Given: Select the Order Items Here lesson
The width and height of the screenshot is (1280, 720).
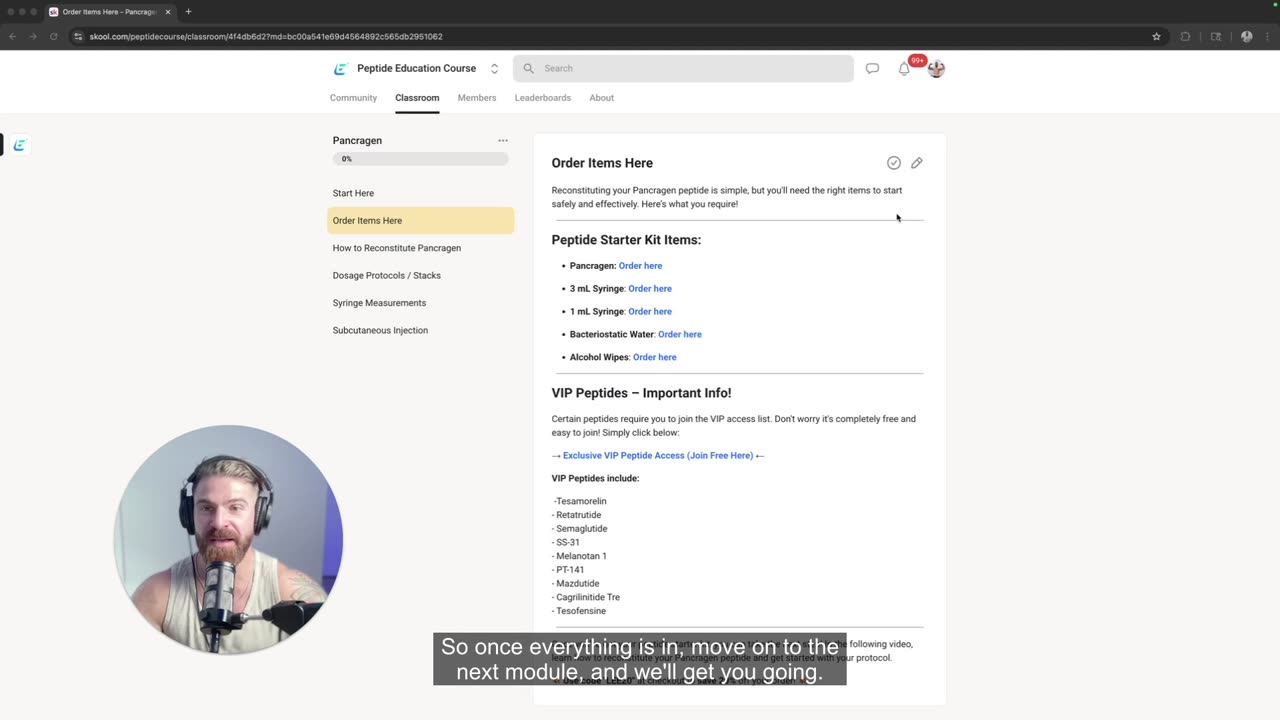Looking at the screenshot, I should click(421, 220).
